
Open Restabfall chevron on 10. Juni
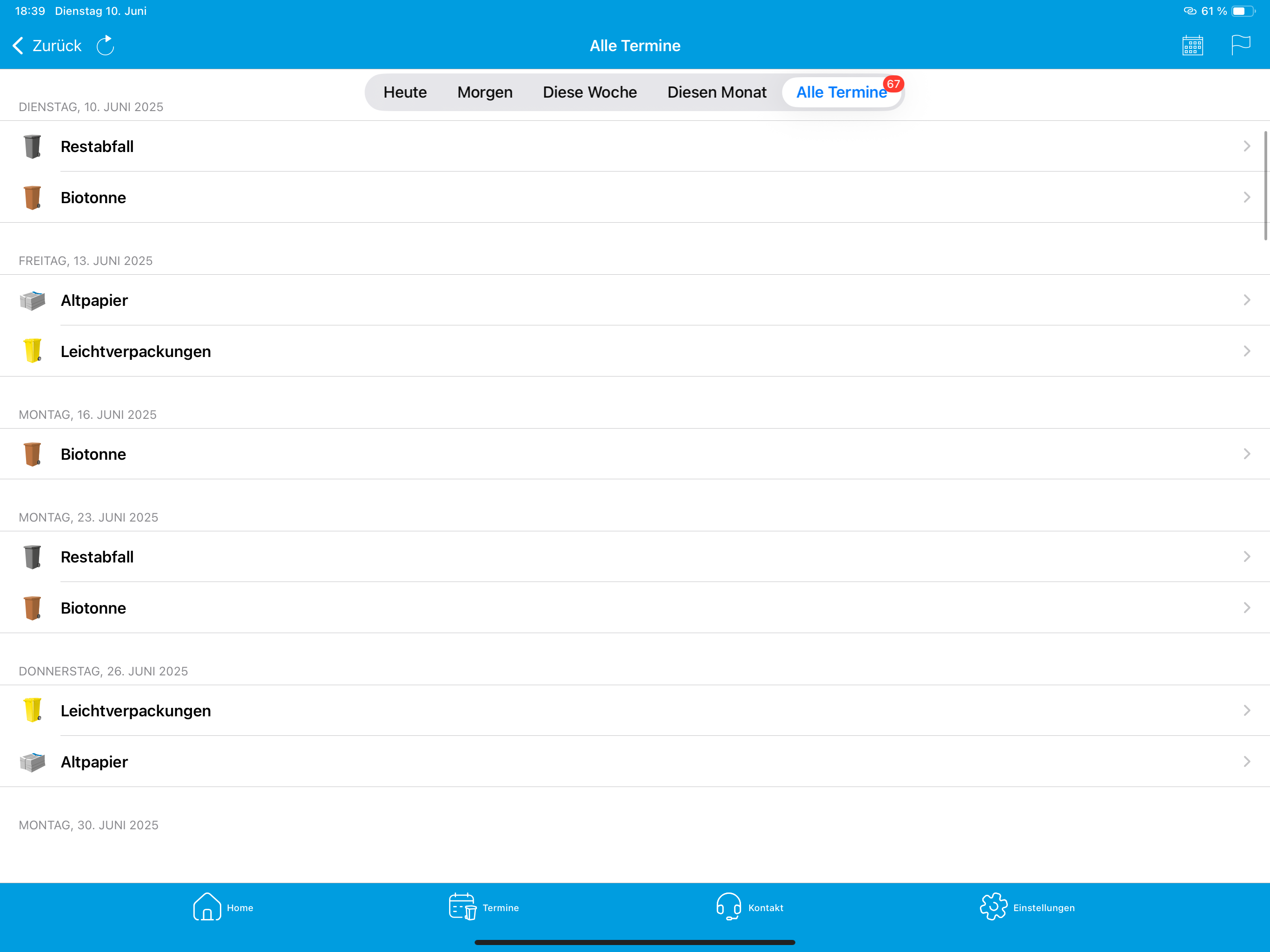point(1247,146)
